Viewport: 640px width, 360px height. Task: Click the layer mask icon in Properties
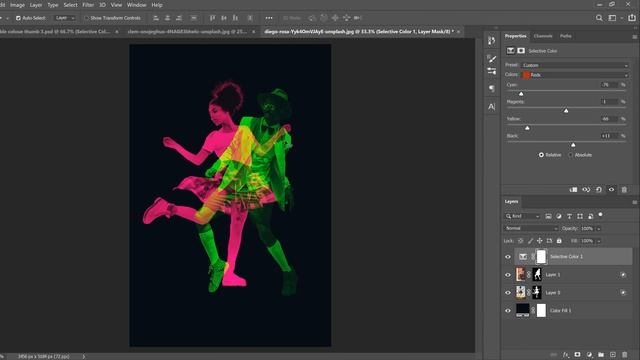(x=521, y=51)
